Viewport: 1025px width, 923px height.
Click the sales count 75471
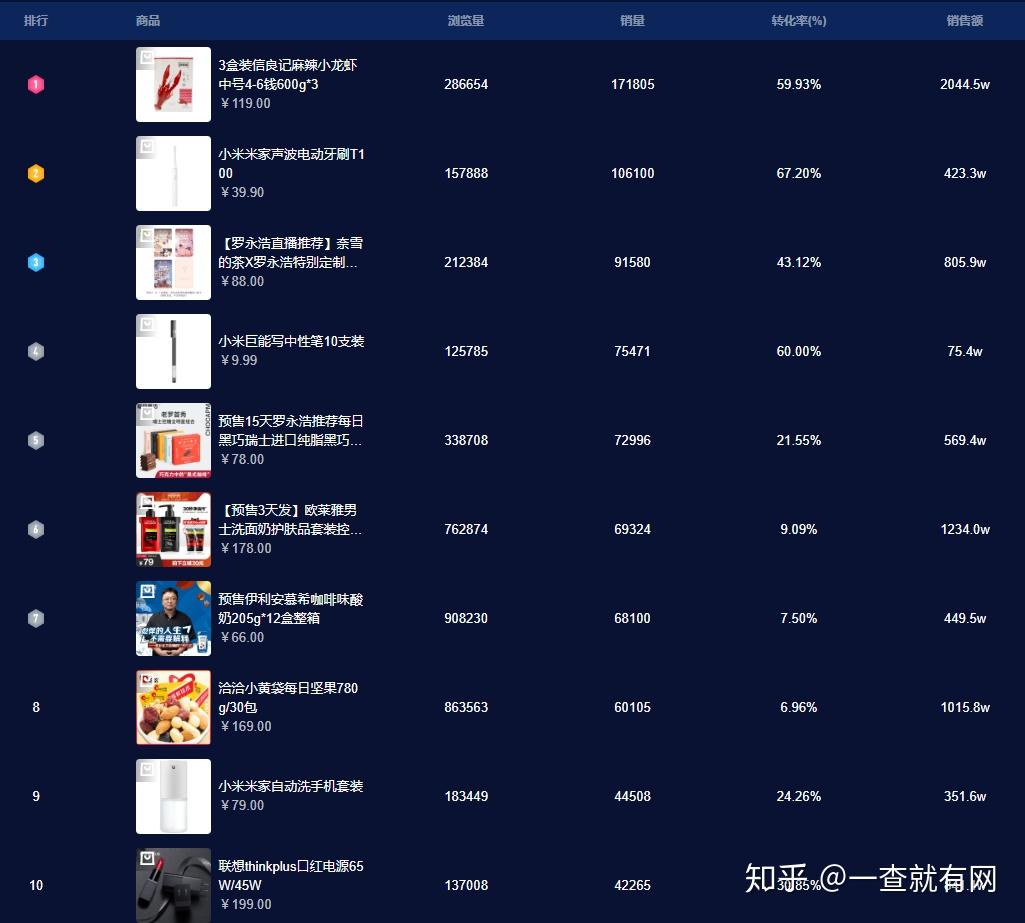[x=632, y=351]
